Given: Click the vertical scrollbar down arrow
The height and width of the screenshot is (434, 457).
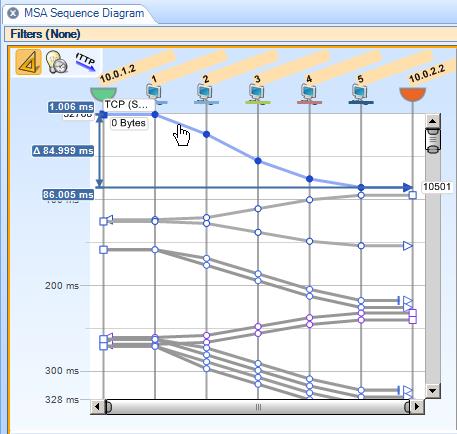Looking at the screenshot, I should 433,390.
